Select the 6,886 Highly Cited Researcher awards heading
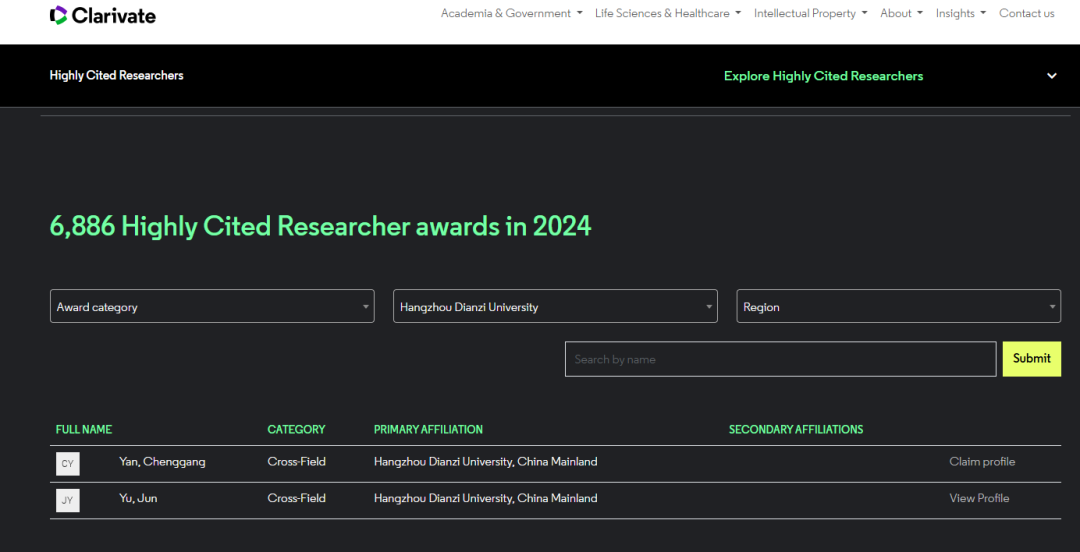Image resolution: width=1080 pixels, height=552 pixels. coord(320,226)
